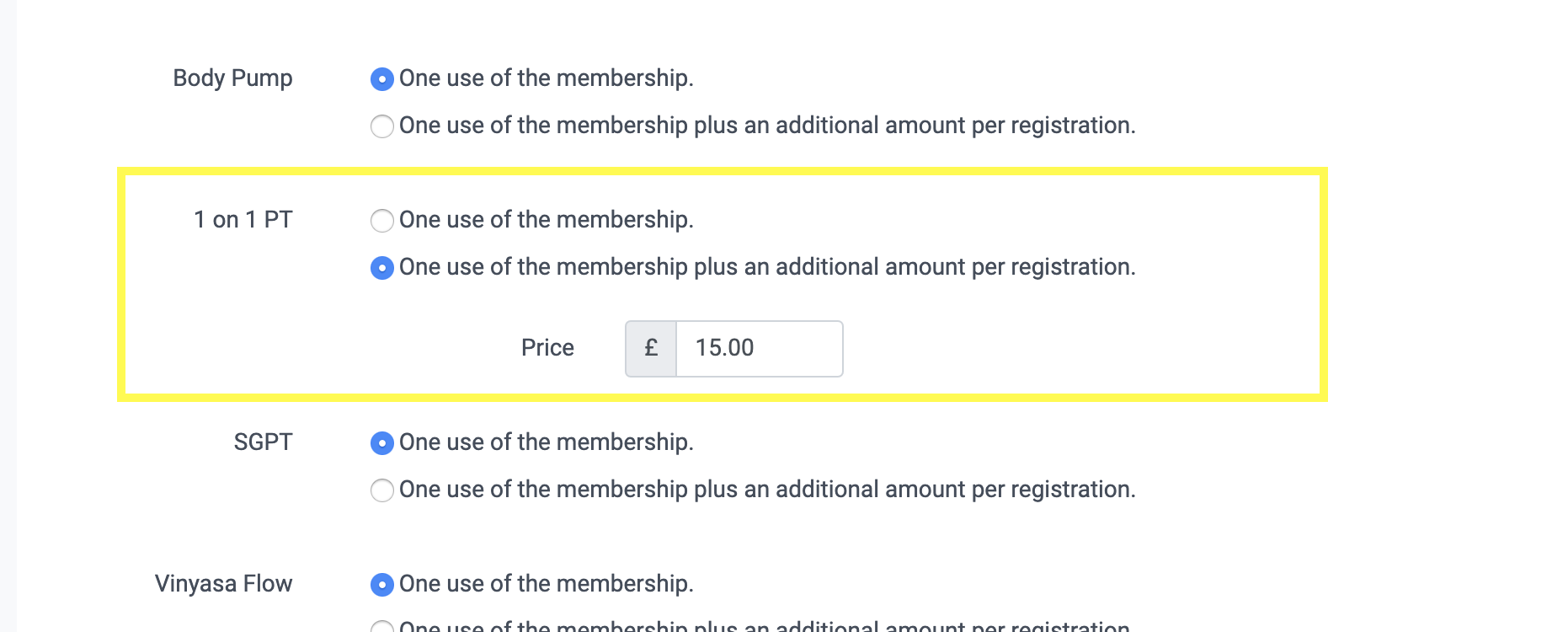Click selected additional amount radio for 1 on 1 PT
This screenshot has width=1568, height=632.
[382, 268]
